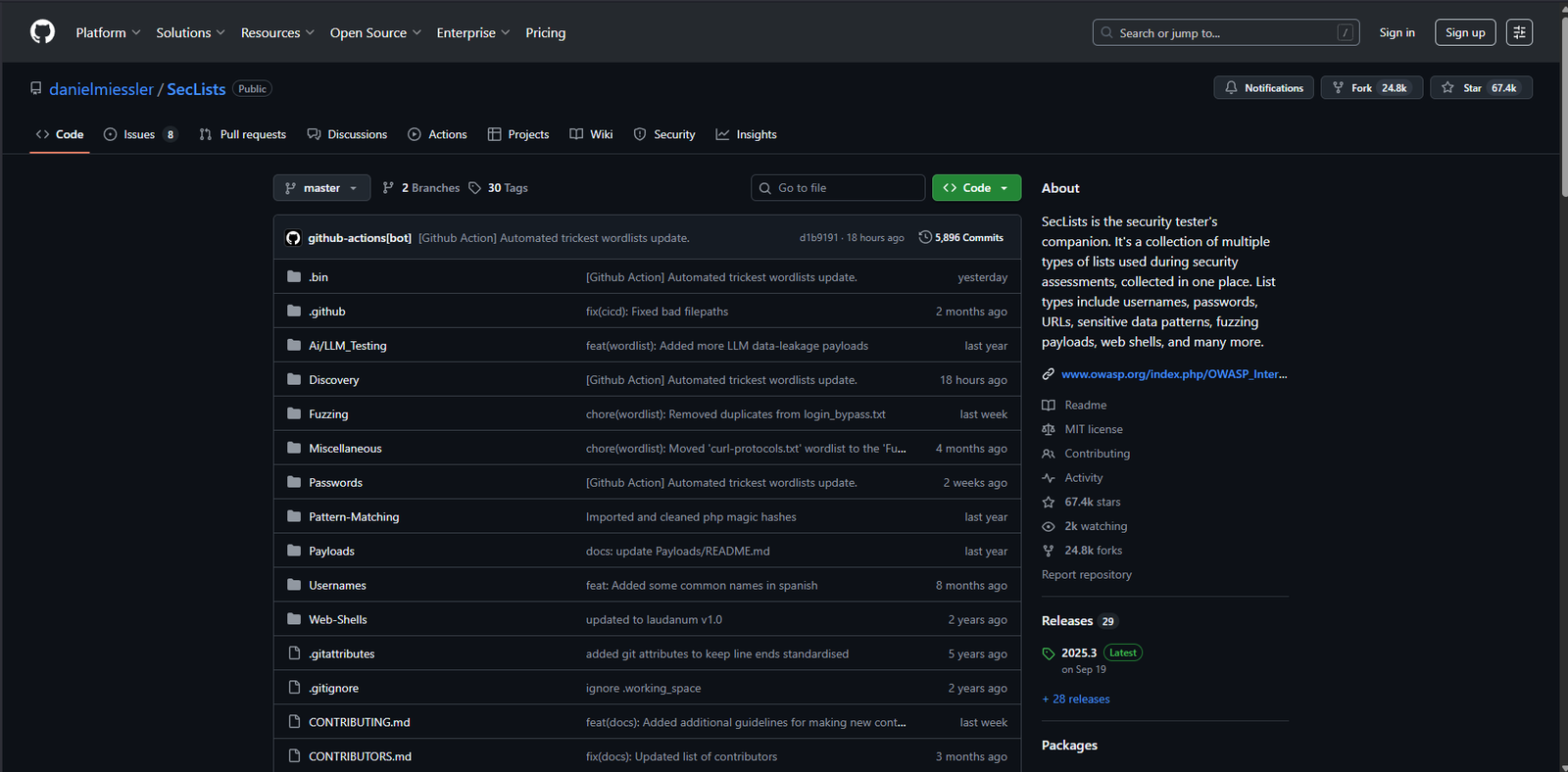Click the Go to file search field
The height and width of the screenshot is (772, 1568).
point(843,188)
